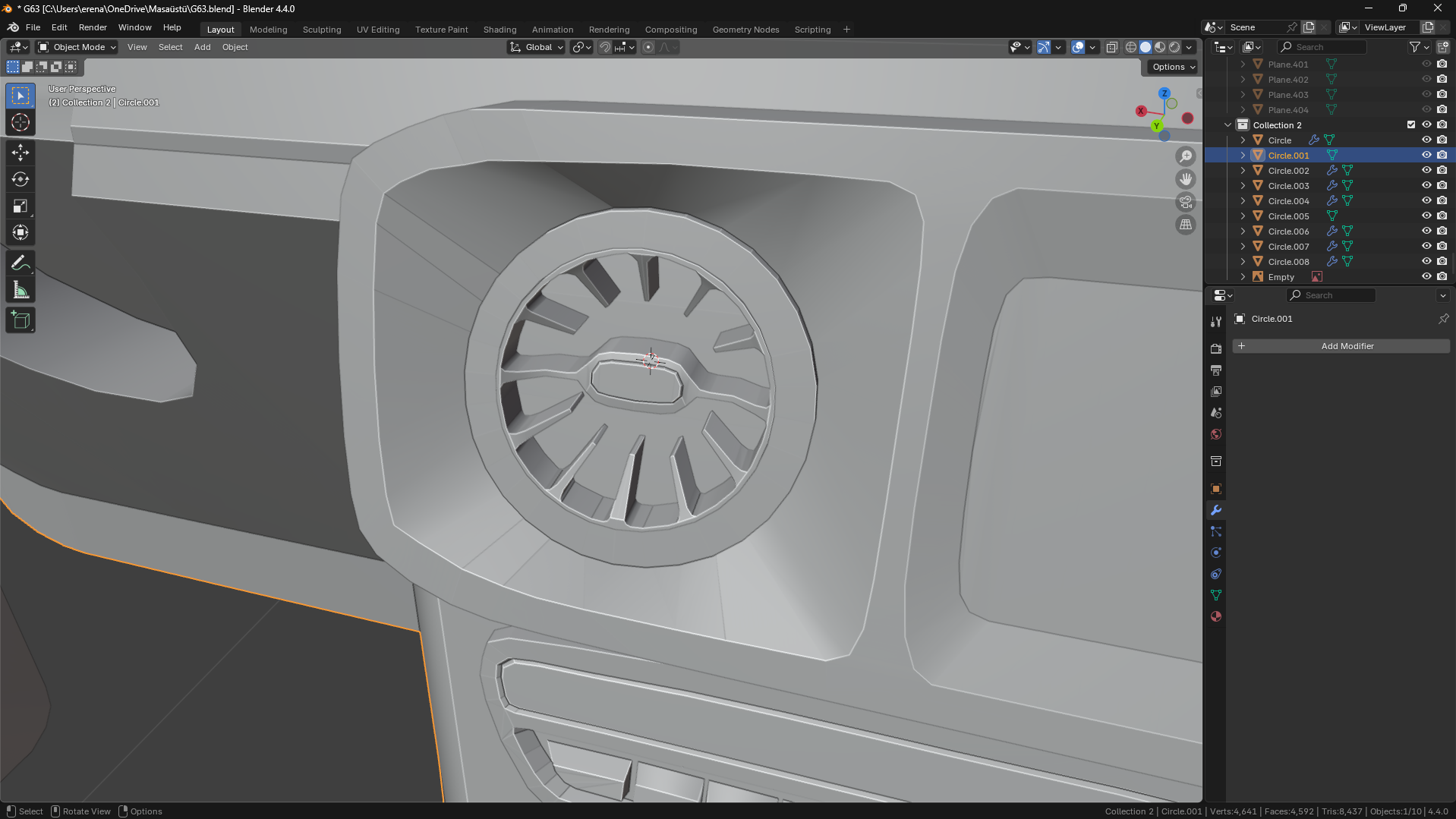Toggle X-Ray mode in viewport header
This screenshot has height=819, width=1456.
click(x=1111, y=47)
